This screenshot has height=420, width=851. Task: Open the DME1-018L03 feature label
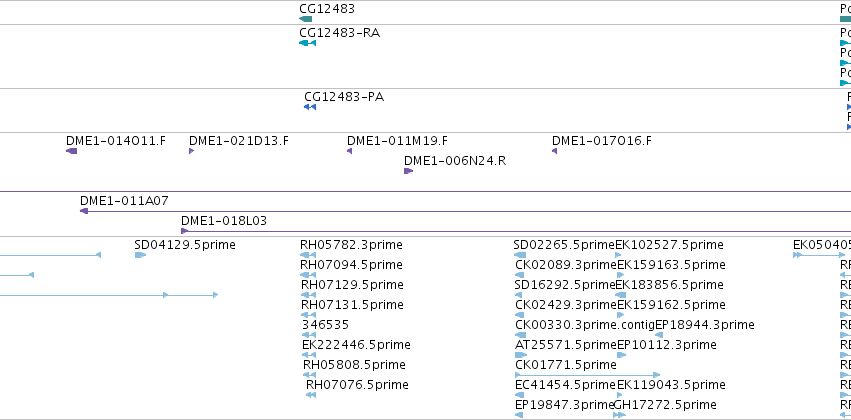tap(224, 221)
